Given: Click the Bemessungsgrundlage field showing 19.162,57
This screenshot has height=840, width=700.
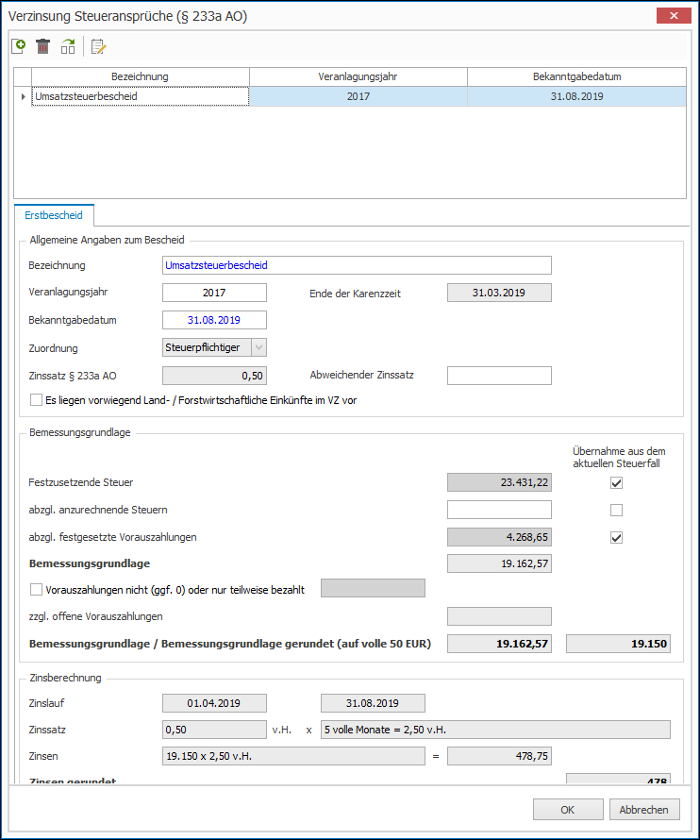Looking at the screenshot, I should (499, 564).
